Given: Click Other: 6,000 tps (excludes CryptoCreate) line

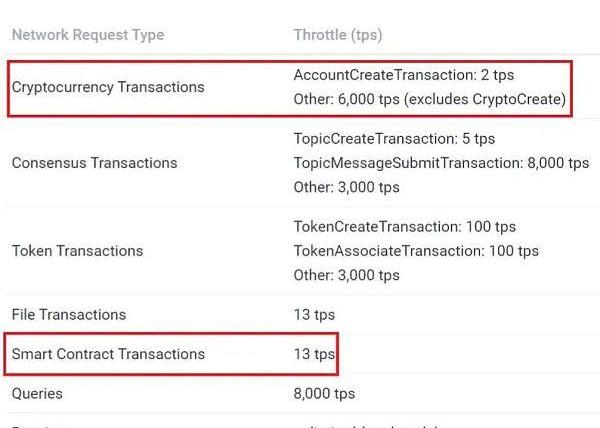Looking at the screenshot, I should pyautogui.click(x=430, y=99).
